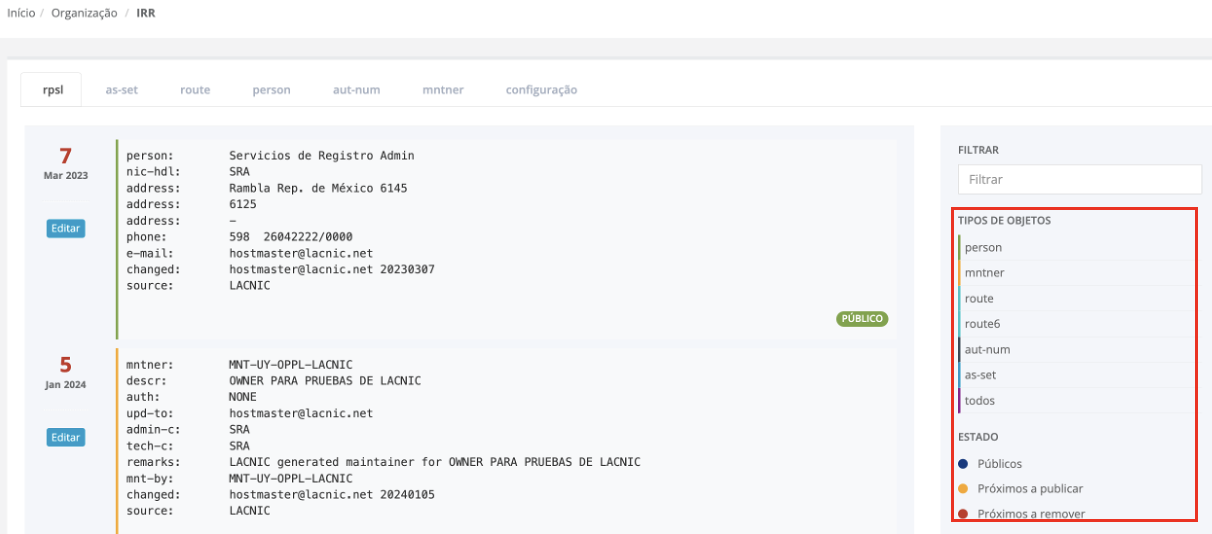Filter objects by person type
This screenshot has width=1212, height=534.
pyautogui.click(x=983, y=248)
